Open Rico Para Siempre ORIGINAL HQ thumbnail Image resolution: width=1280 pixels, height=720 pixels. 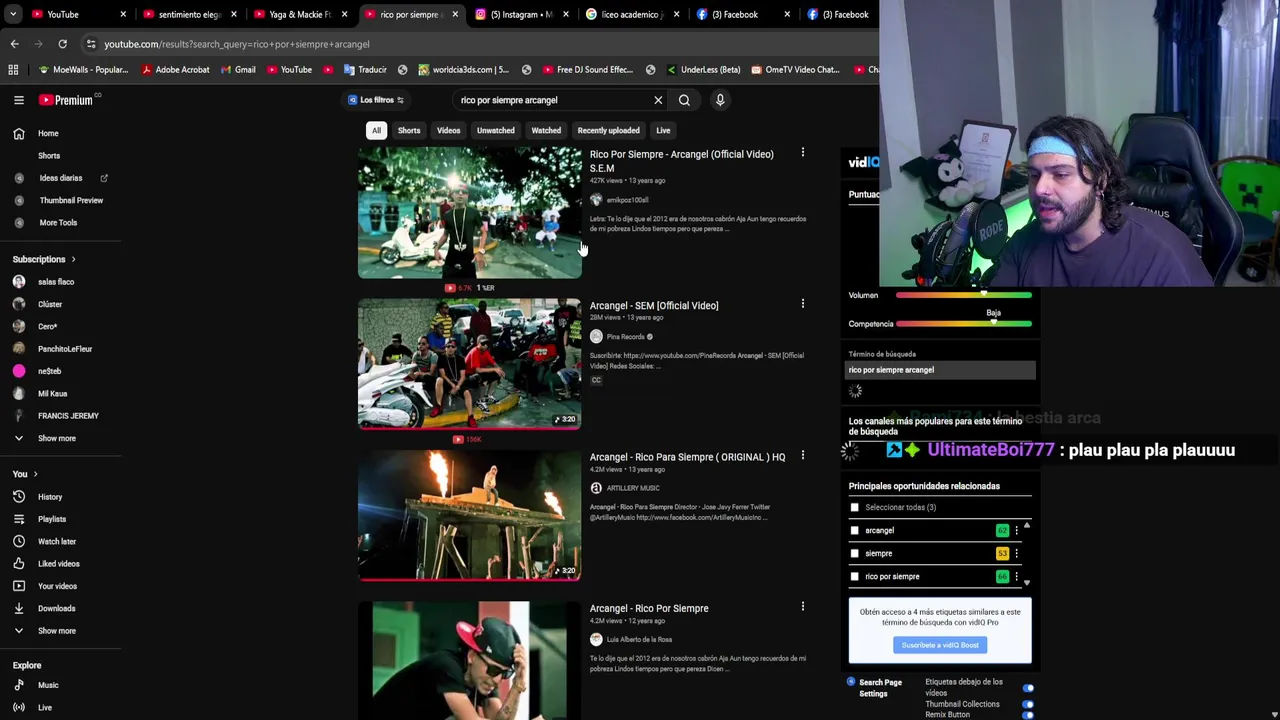click(469, 515)
